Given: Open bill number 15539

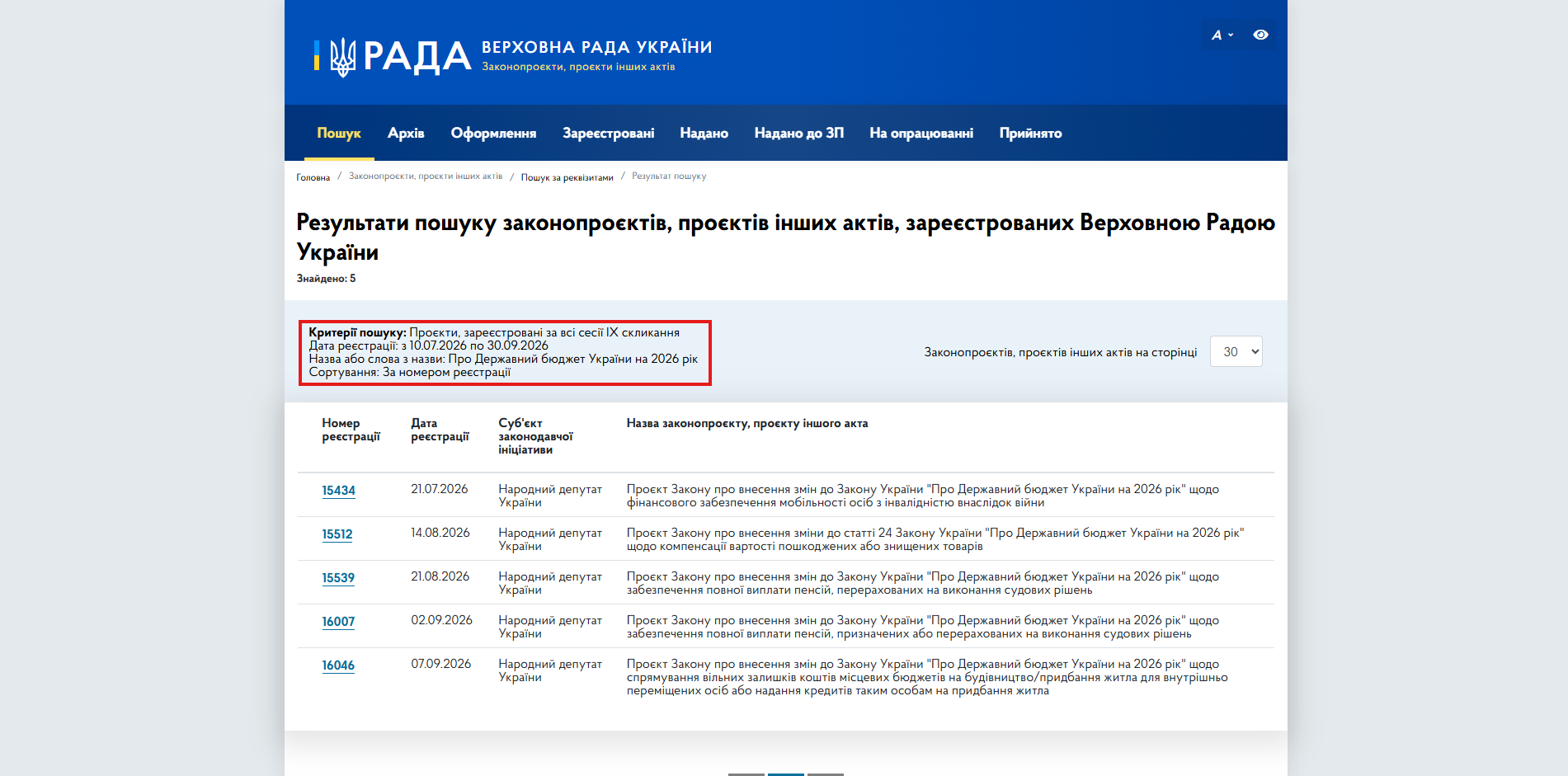Looking at the screenshot, I should click(x=338, y=578).
